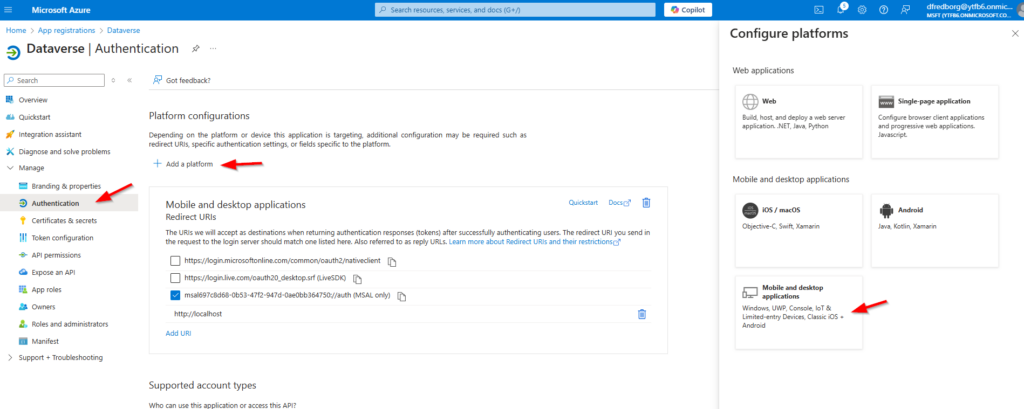Image resolution: width=1024 pixels, height=409 pixels.
Task: Go to Home breadcrumb
Action: click(x=16, y=30)
